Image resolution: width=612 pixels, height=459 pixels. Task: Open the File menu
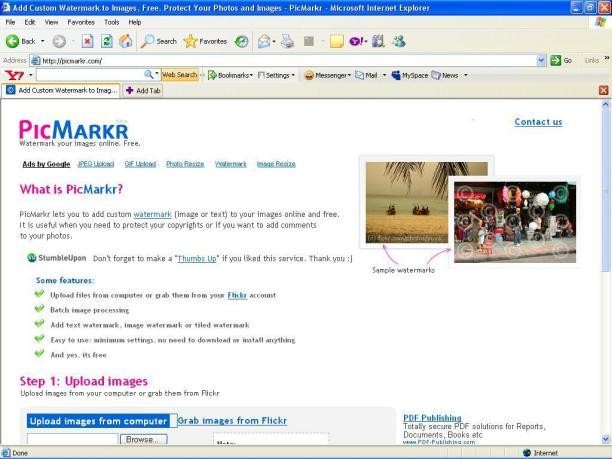coord(10,22)
